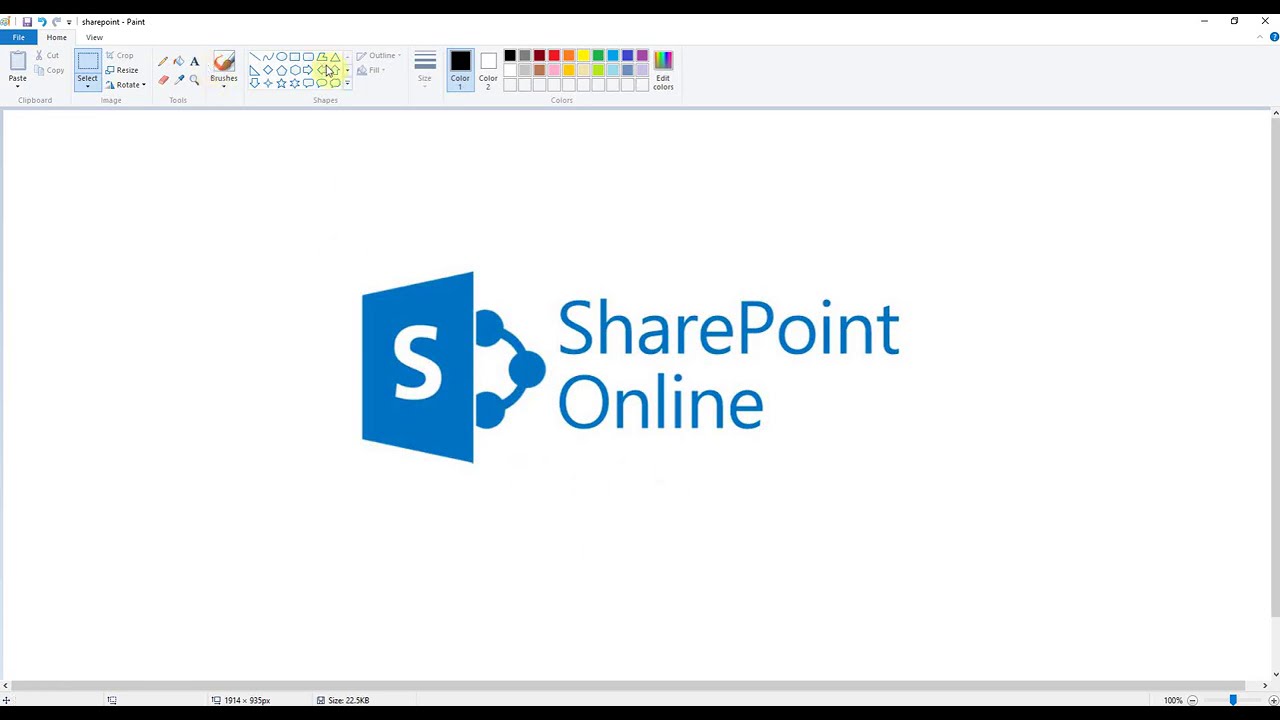Select the Eraser tool
1280x720 pixels.
[x=163, y=79]
